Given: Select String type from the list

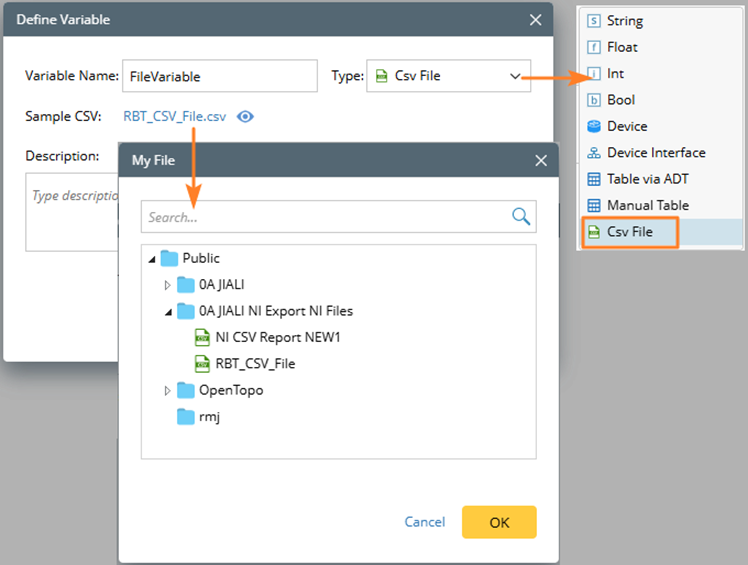Looking at the screenshot, I should (x=624, y=21).
